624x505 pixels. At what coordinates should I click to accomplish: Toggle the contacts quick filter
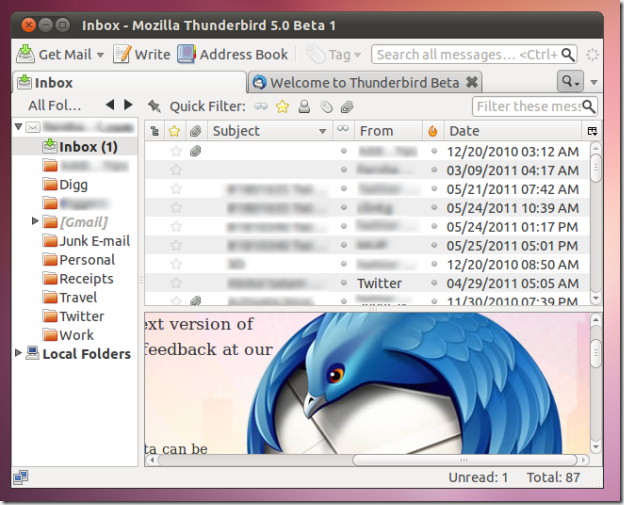pos(304,106)
